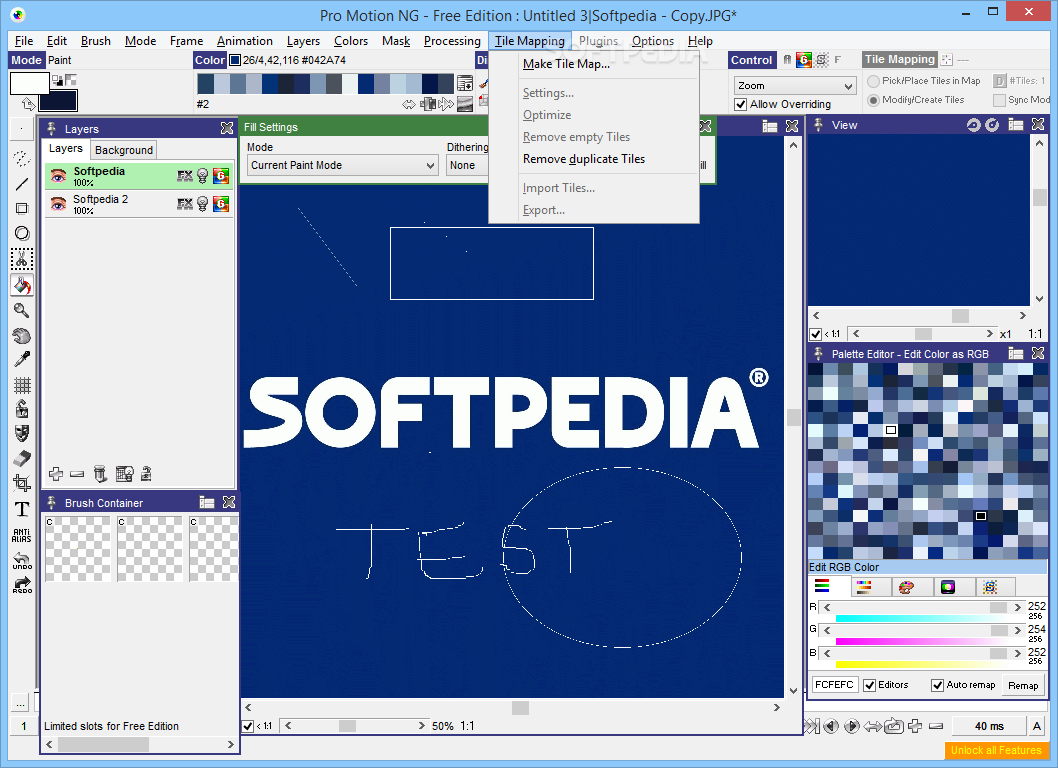The width and height of the screenshot is (1058, 768).
Task: Open FX for the Softpedia 2 layer
Action: tap(185, 204)
